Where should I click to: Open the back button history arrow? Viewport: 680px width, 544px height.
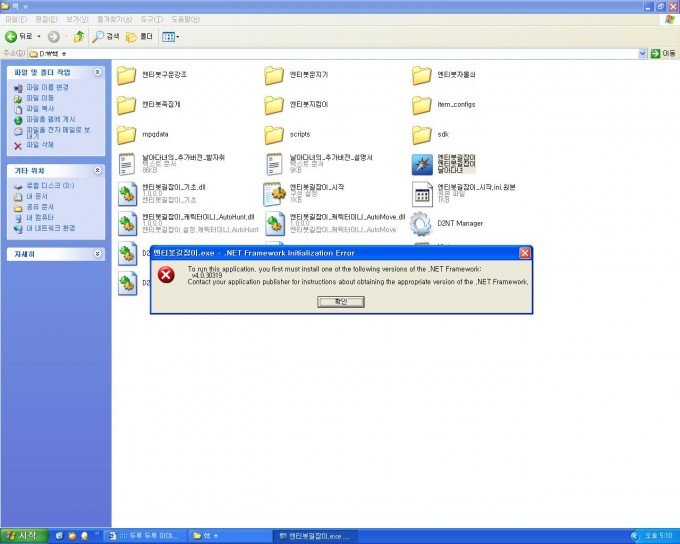click(x=39, y=37)
